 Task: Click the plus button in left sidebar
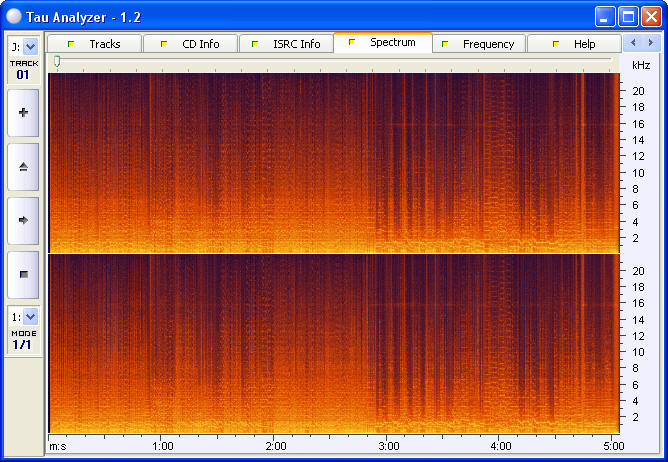(x=23, y=113)
